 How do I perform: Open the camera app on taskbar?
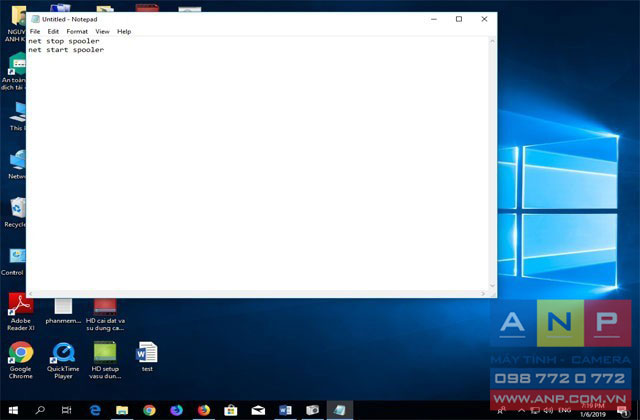point(312,410)
